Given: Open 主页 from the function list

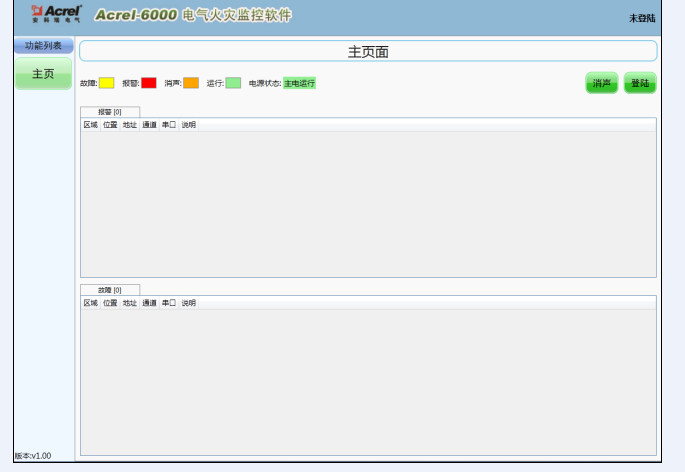Looking at the screenshot, I should (43, 74).
